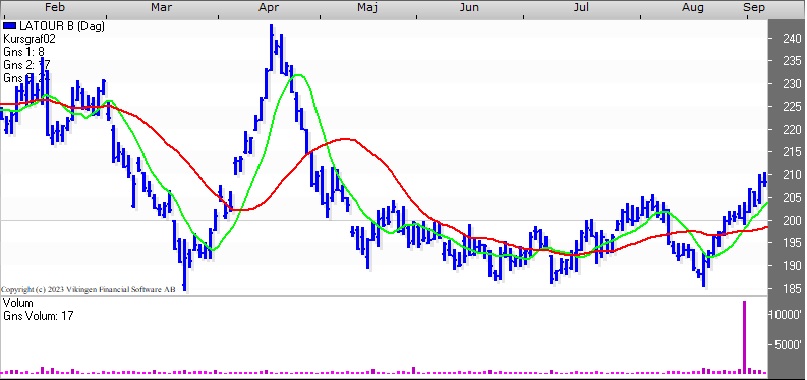Select the Kursgraf02 label
Screen dimensions: 807x380
click(x=29, y=39)
